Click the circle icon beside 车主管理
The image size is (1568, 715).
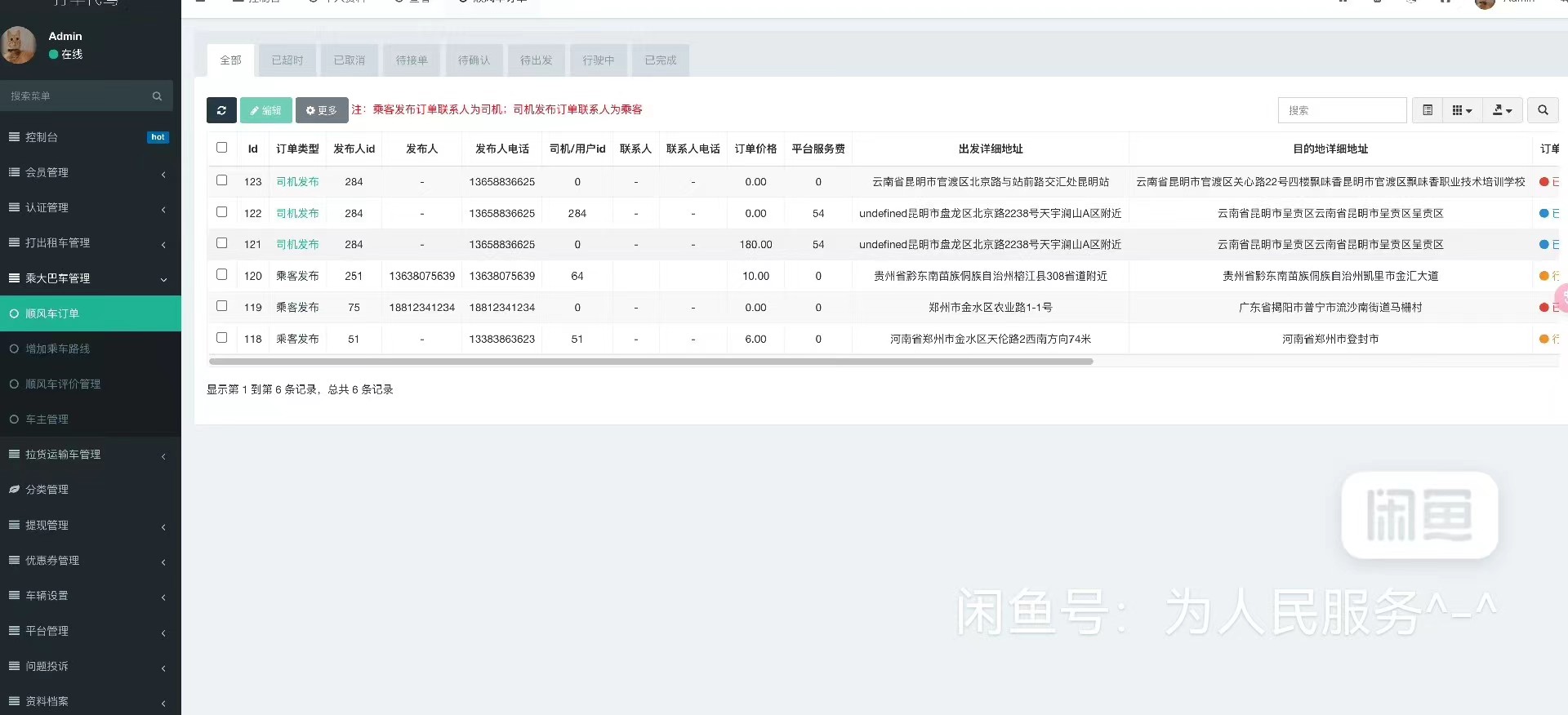tap(14, 420)
